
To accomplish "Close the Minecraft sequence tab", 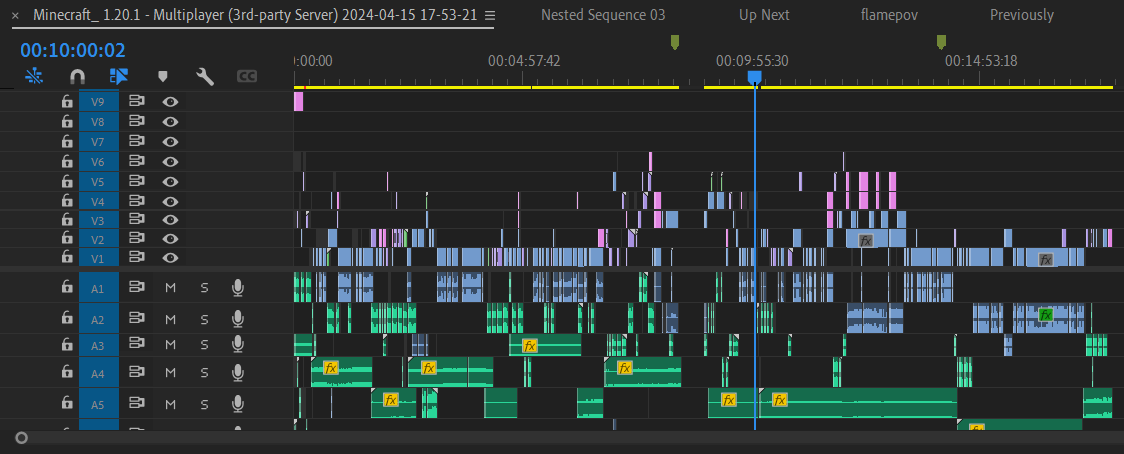I will 16,15.
